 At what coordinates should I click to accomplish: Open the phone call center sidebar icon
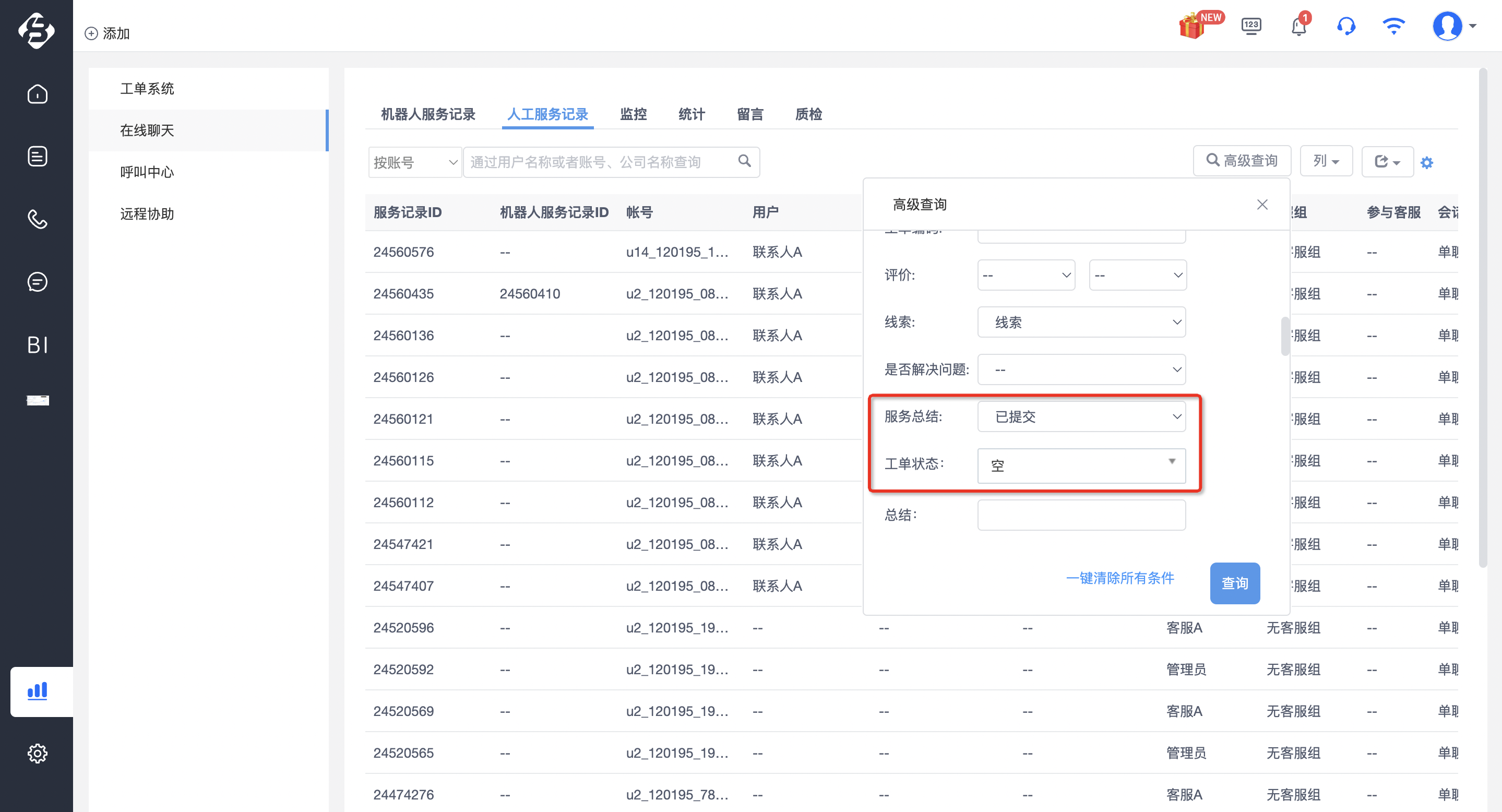38,219
